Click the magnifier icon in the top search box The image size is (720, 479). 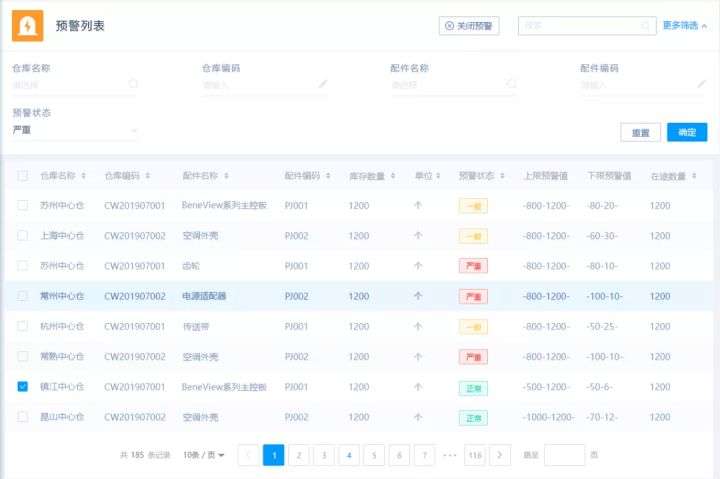(x=645, y=26)
